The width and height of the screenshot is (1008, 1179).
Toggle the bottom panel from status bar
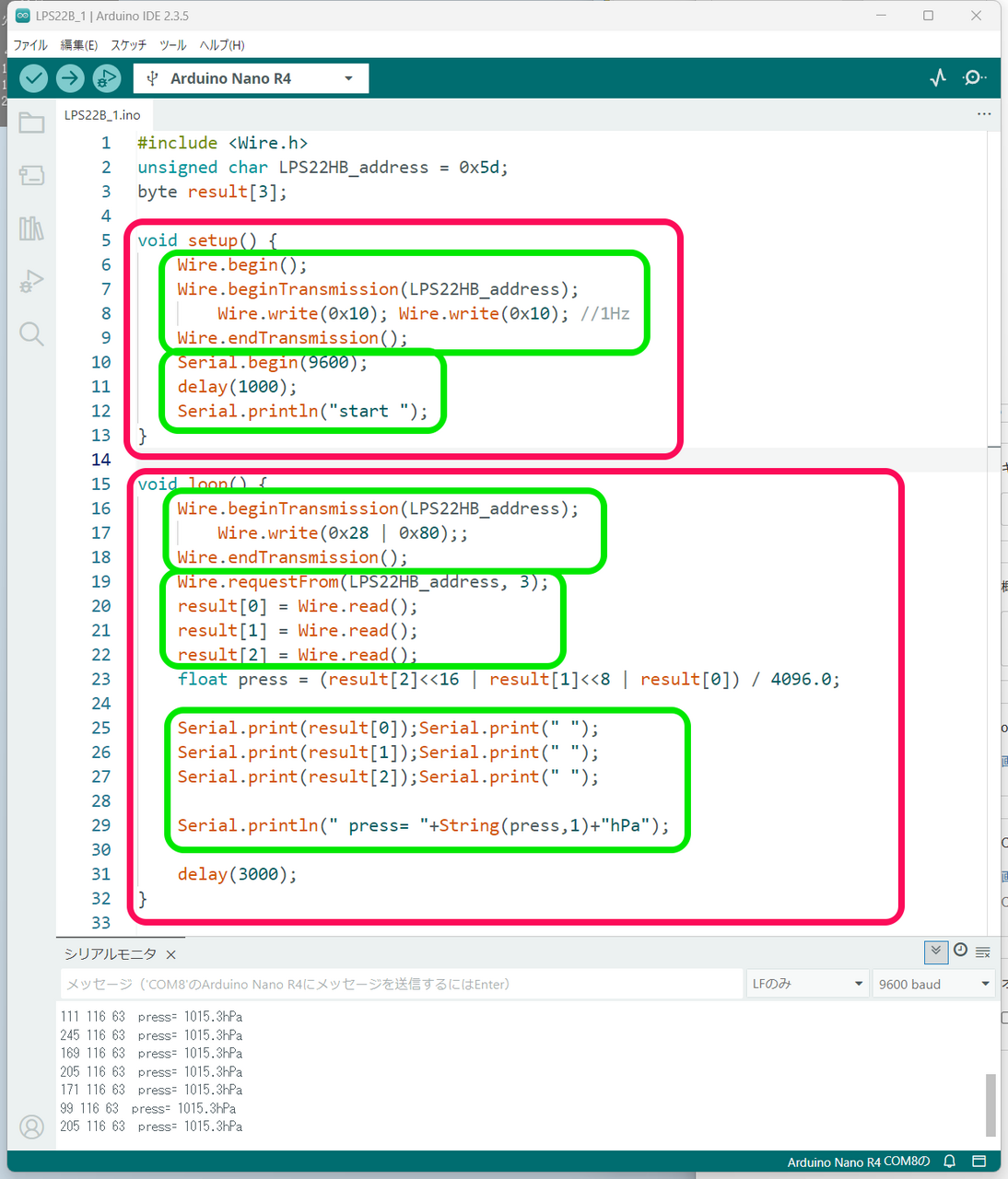979,1161
